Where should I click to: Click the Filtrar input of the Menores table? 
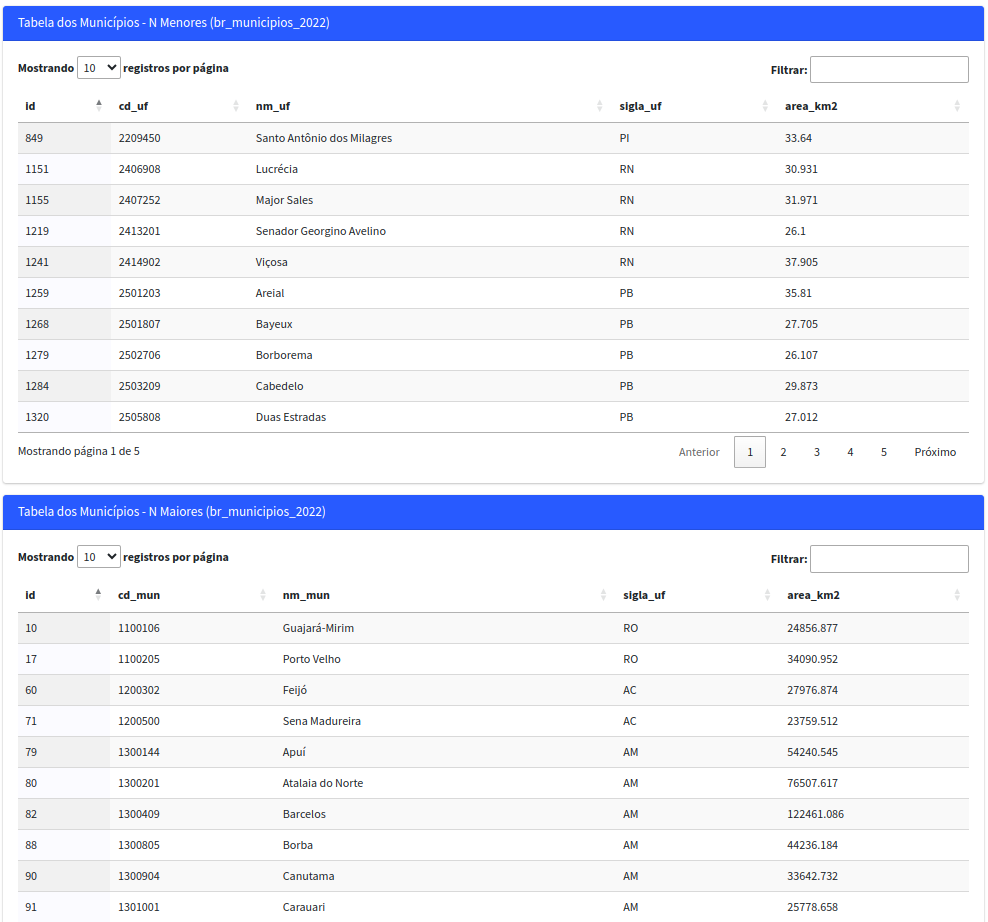coord(889,69)
